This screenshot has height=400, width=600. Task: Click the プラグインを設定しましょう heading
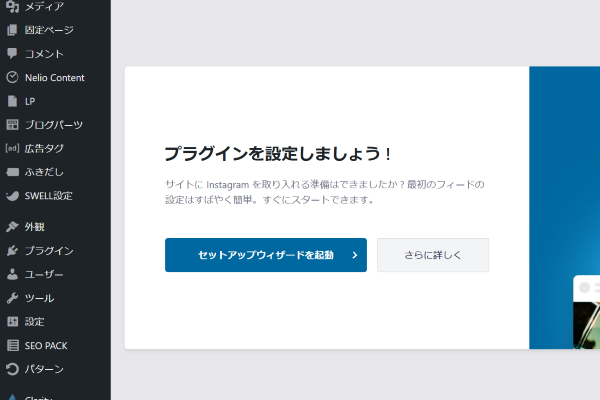click(278, 154)
